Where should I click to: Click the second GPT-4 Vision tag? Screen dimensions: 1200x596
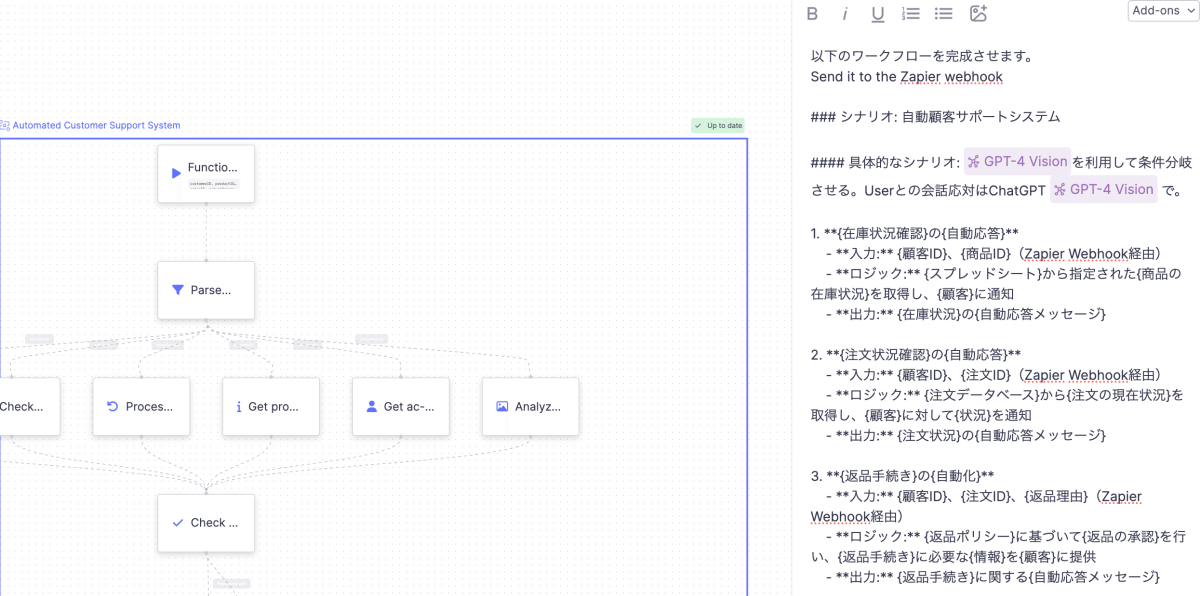coord(1104,189)
